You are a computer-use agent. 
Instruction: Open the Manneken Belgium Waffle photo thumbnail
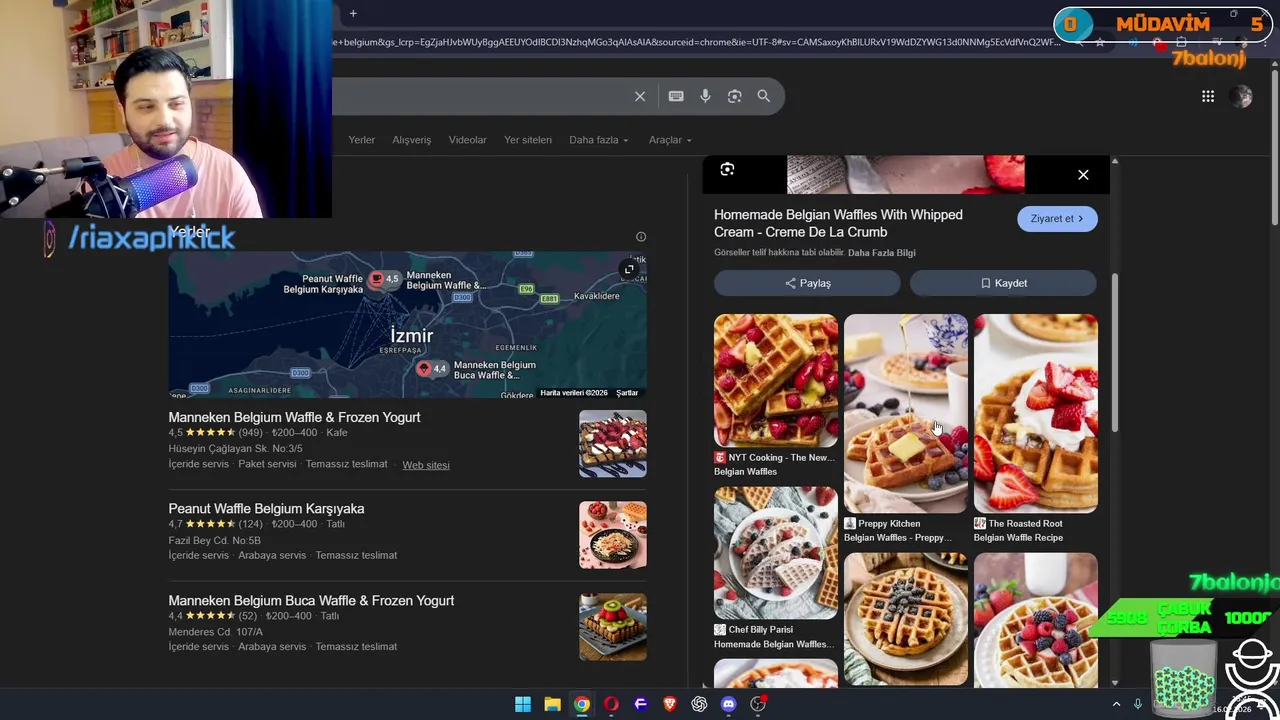click(613, 444)
